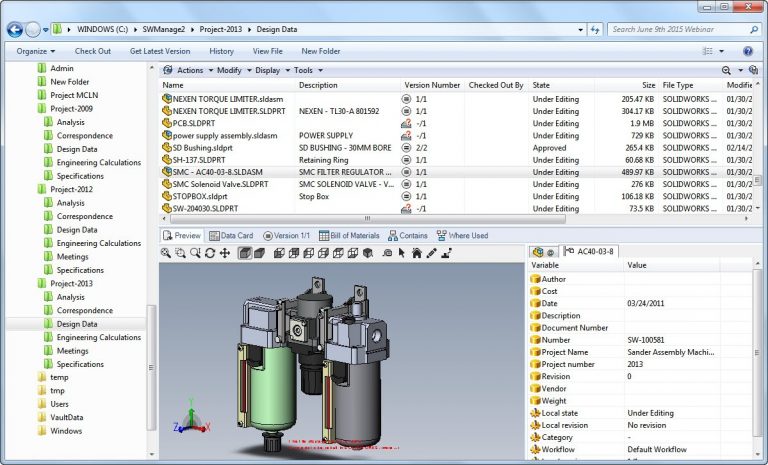Open the Modify dropdown menu
This screenshot has height=465, width=768.
(x=232, y=71)
